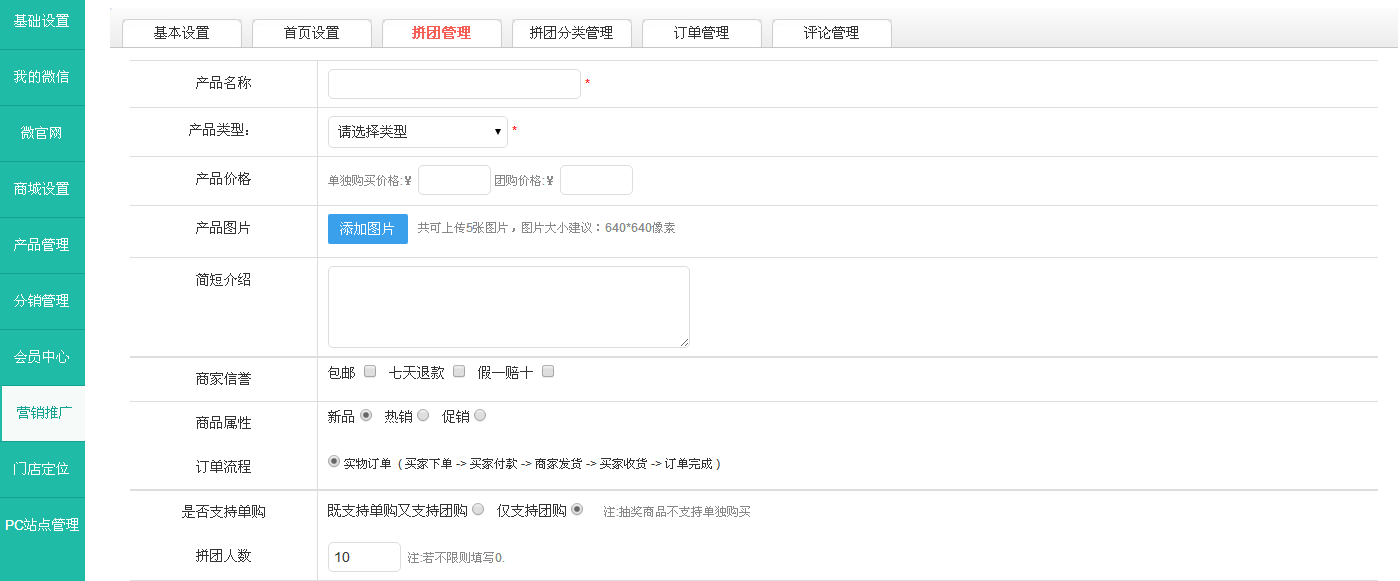Select 既支持单购又支持团购 radio option
This screenshot has width=1400, height=581.
click(478, 510)
